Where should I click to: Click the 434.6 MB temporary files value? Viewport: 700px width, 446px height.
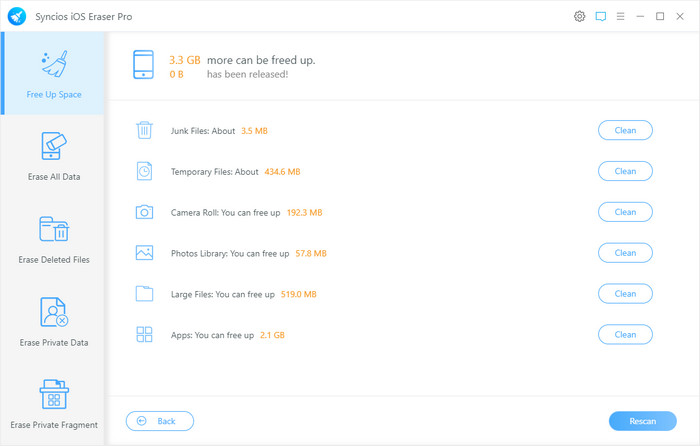(283, 172)
